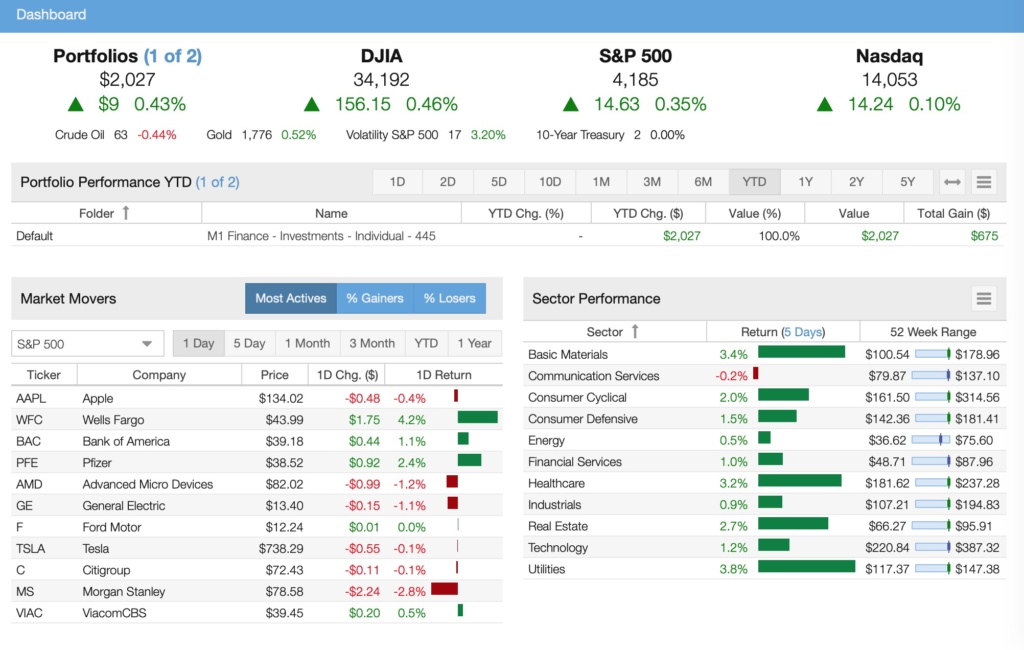Viewport: 1024px width, 650px height.
Task: Click the Advanced Micro Devices company name
Action: 148,485
